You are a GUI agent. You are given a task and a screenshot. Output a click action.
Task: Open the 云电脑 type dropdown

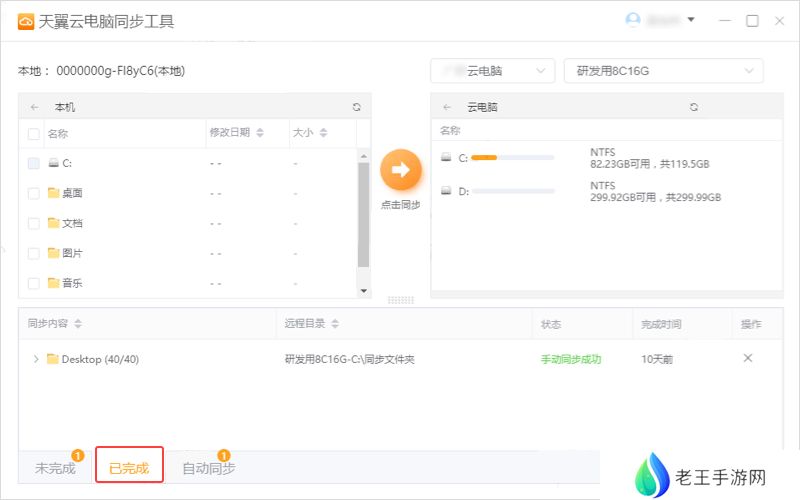pyautogui.click(x=492, y=71)
